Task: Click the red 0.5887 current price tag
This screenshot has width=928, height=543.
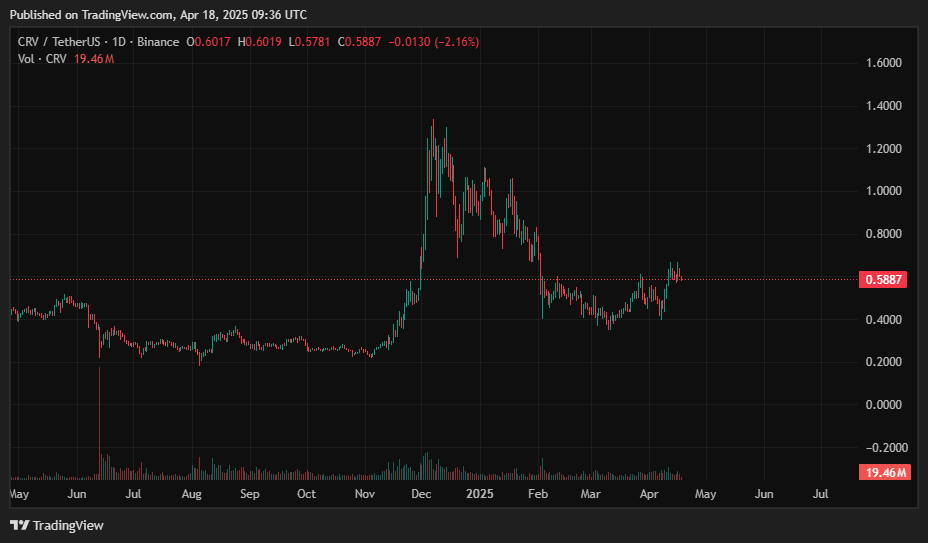Action: pos(882,280)
